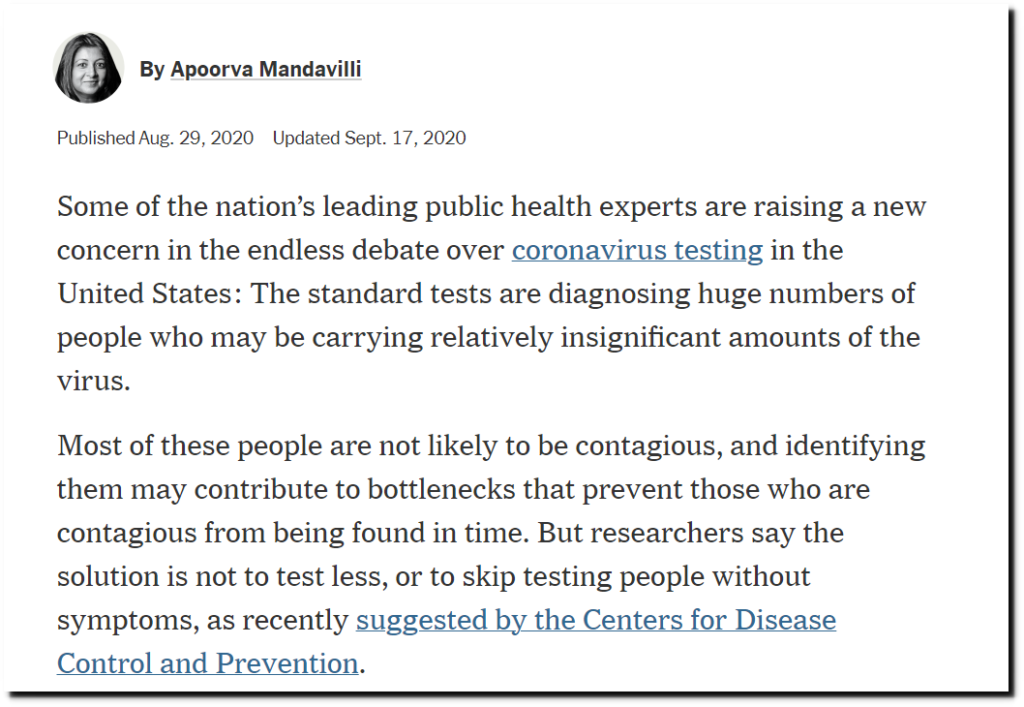Click the author's portrait photo
This screenshot has width=1024, height=707.
88,68
